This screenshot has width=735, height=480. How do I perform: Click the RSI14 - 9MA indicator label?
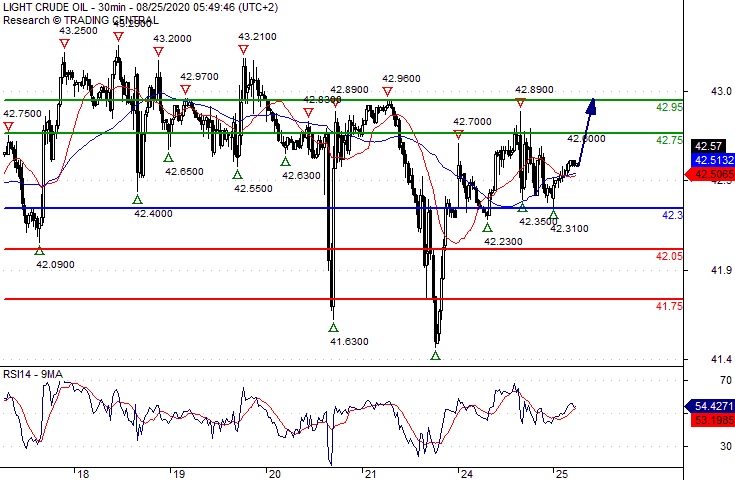pos(33,374)
